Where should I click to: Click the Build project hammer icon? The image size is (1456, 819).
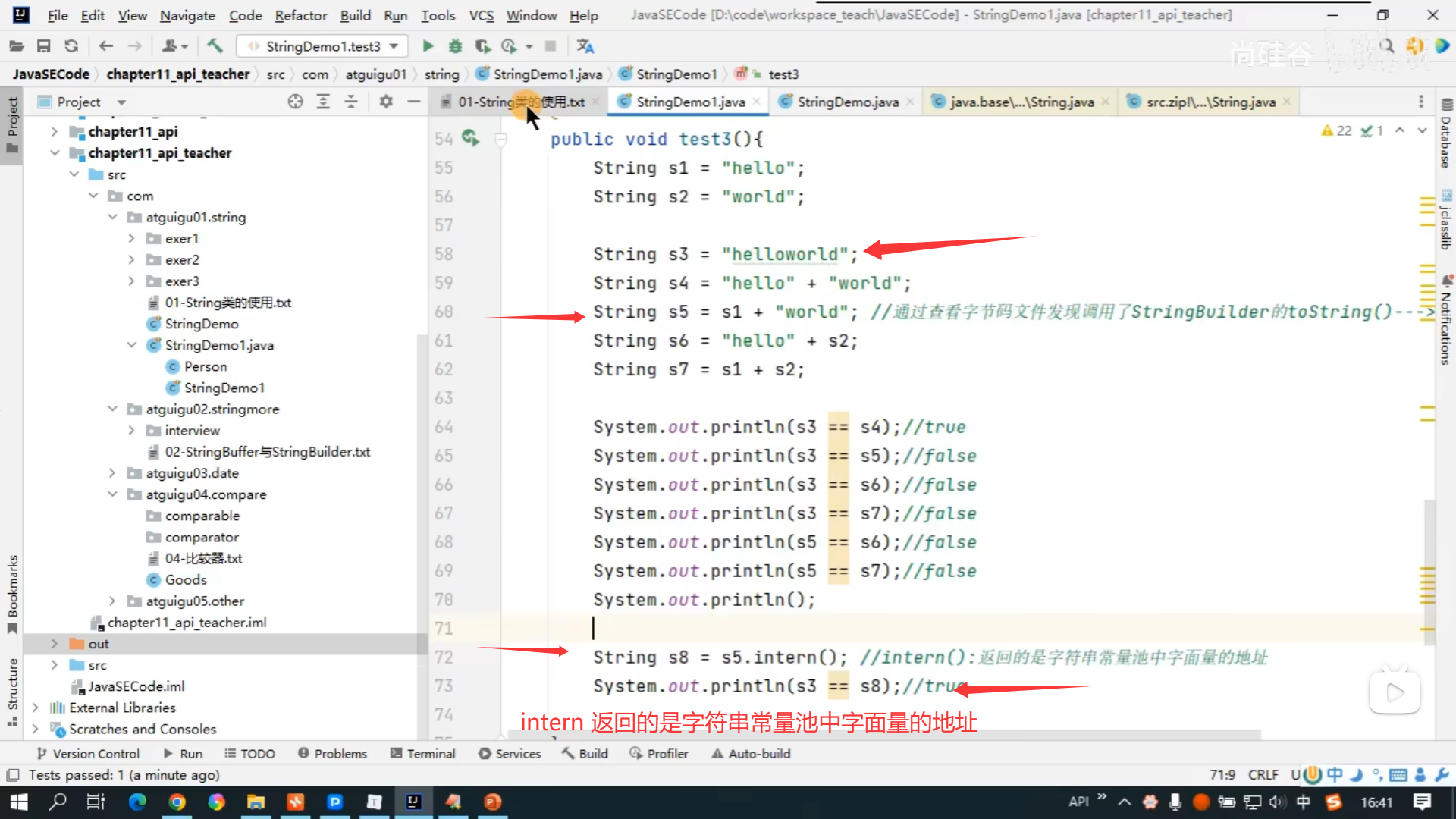click(x=215, y=46)
